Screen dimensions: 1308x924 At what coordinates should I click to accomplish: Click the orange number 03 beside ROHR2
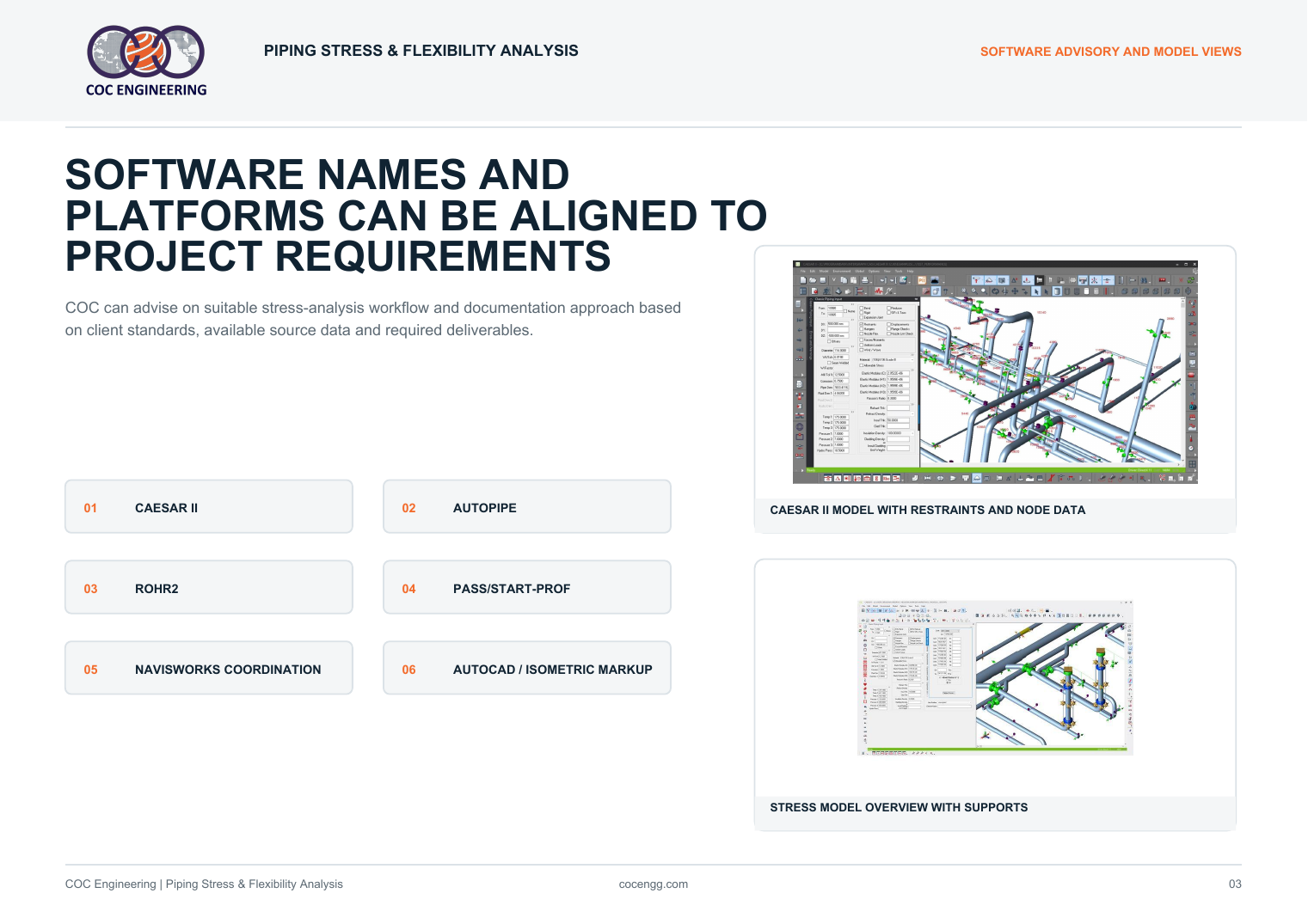[x=90, y=589]
